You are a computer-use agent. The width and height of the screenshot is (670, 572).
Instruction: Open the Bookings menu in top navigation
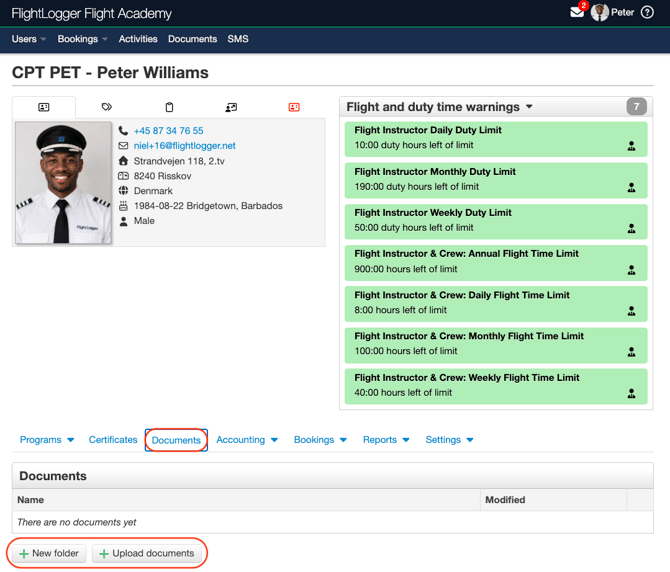click(82, 39)
